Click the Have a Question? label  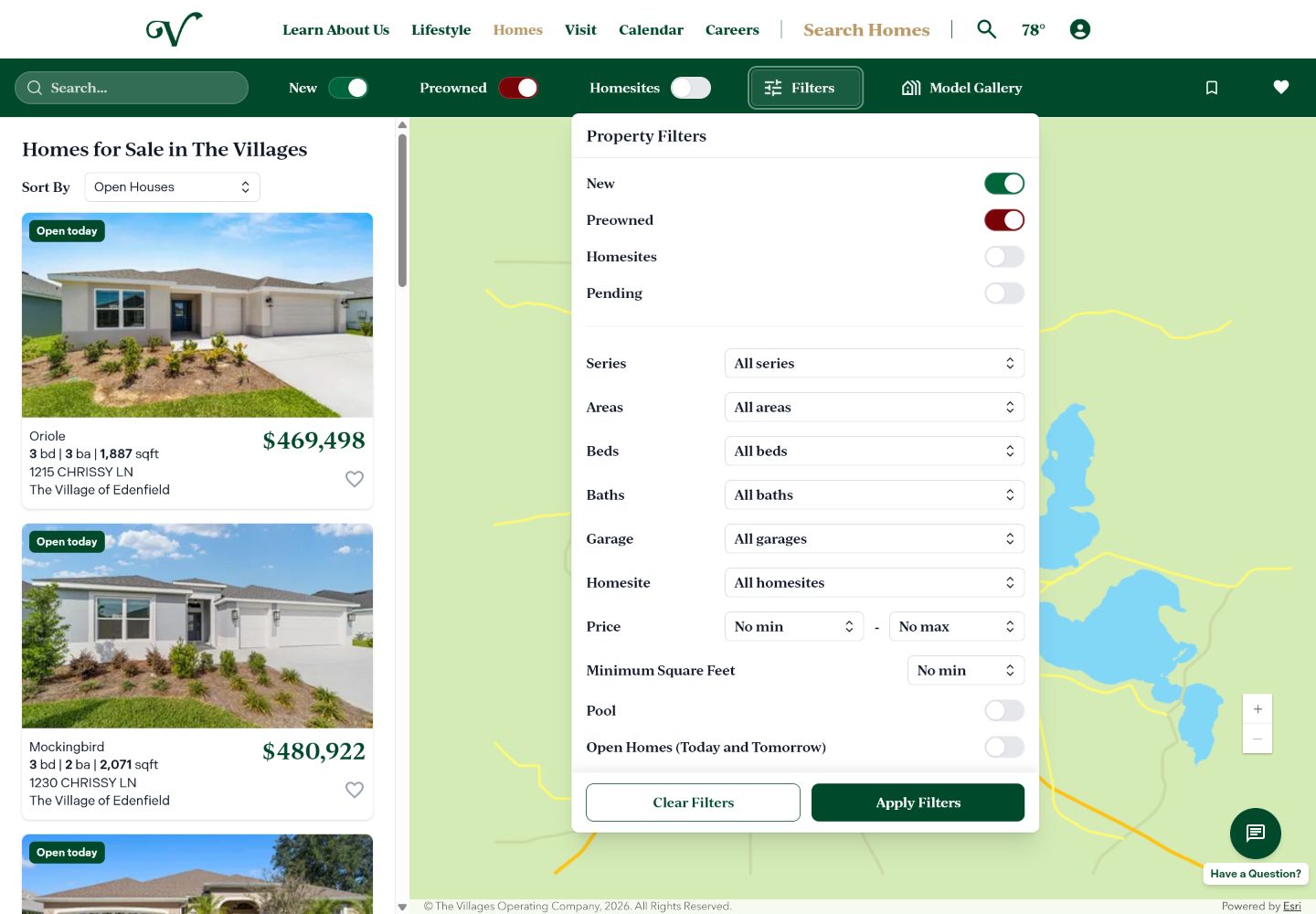coord(1256,874)
